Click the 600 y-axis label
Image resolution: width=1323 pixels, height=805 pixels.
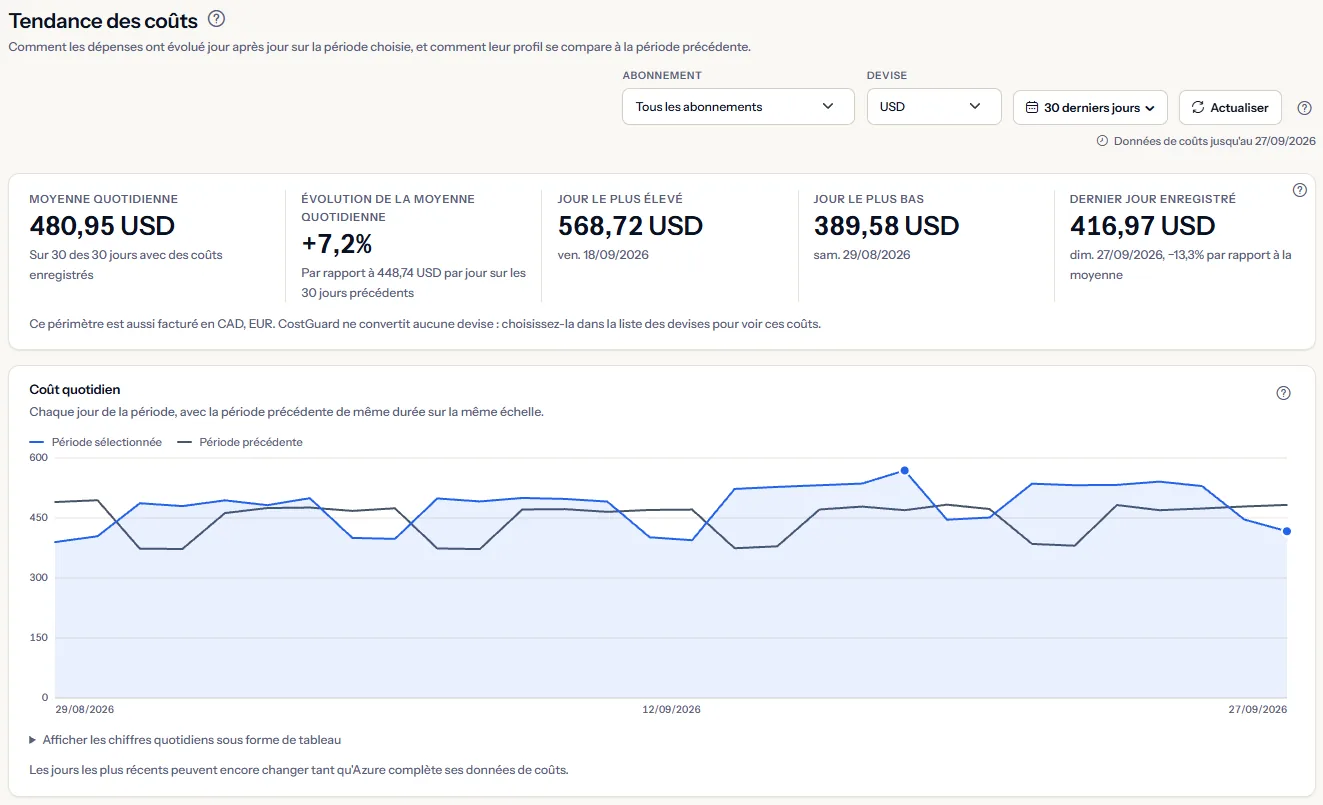click(39, 458)
